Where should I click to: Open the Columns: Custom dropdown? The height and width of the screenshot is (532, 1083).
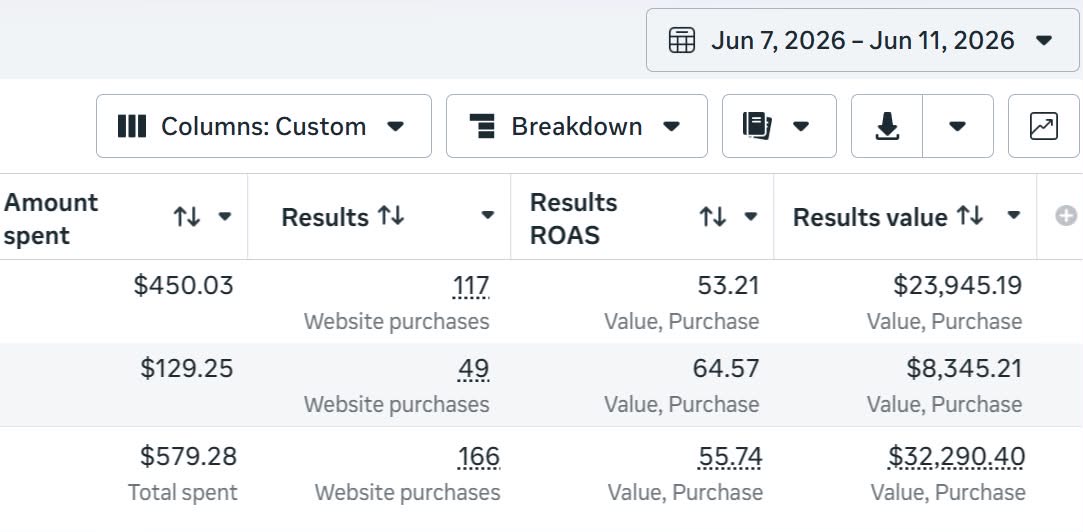(264, 126)
